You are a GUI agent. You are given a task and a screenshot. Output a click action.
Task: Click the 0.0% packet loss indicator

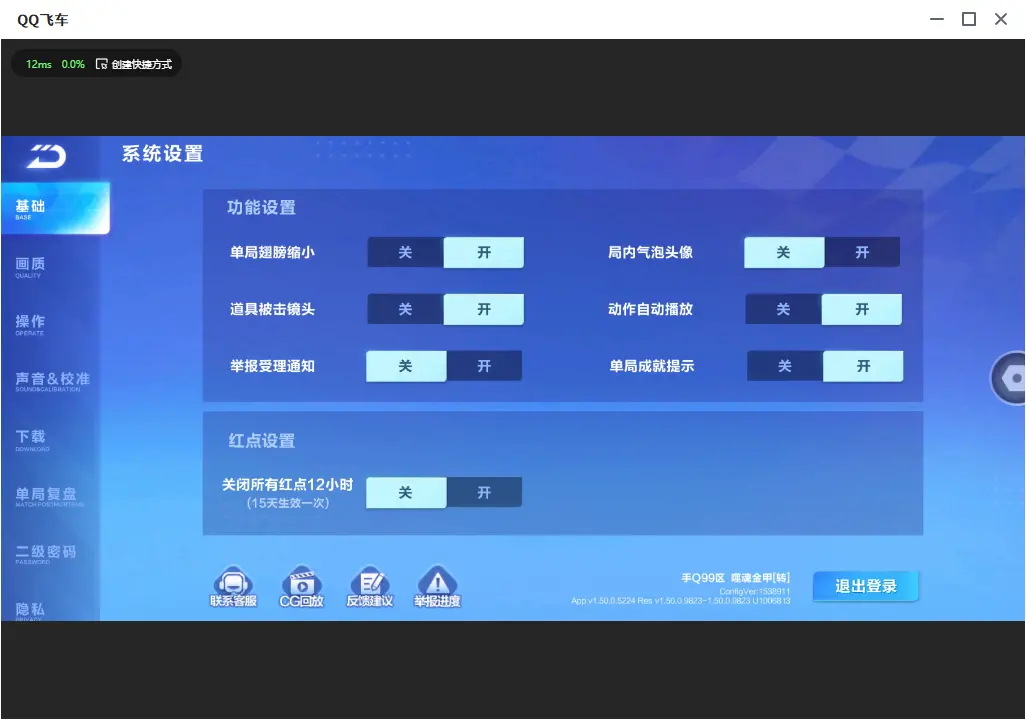73,64
